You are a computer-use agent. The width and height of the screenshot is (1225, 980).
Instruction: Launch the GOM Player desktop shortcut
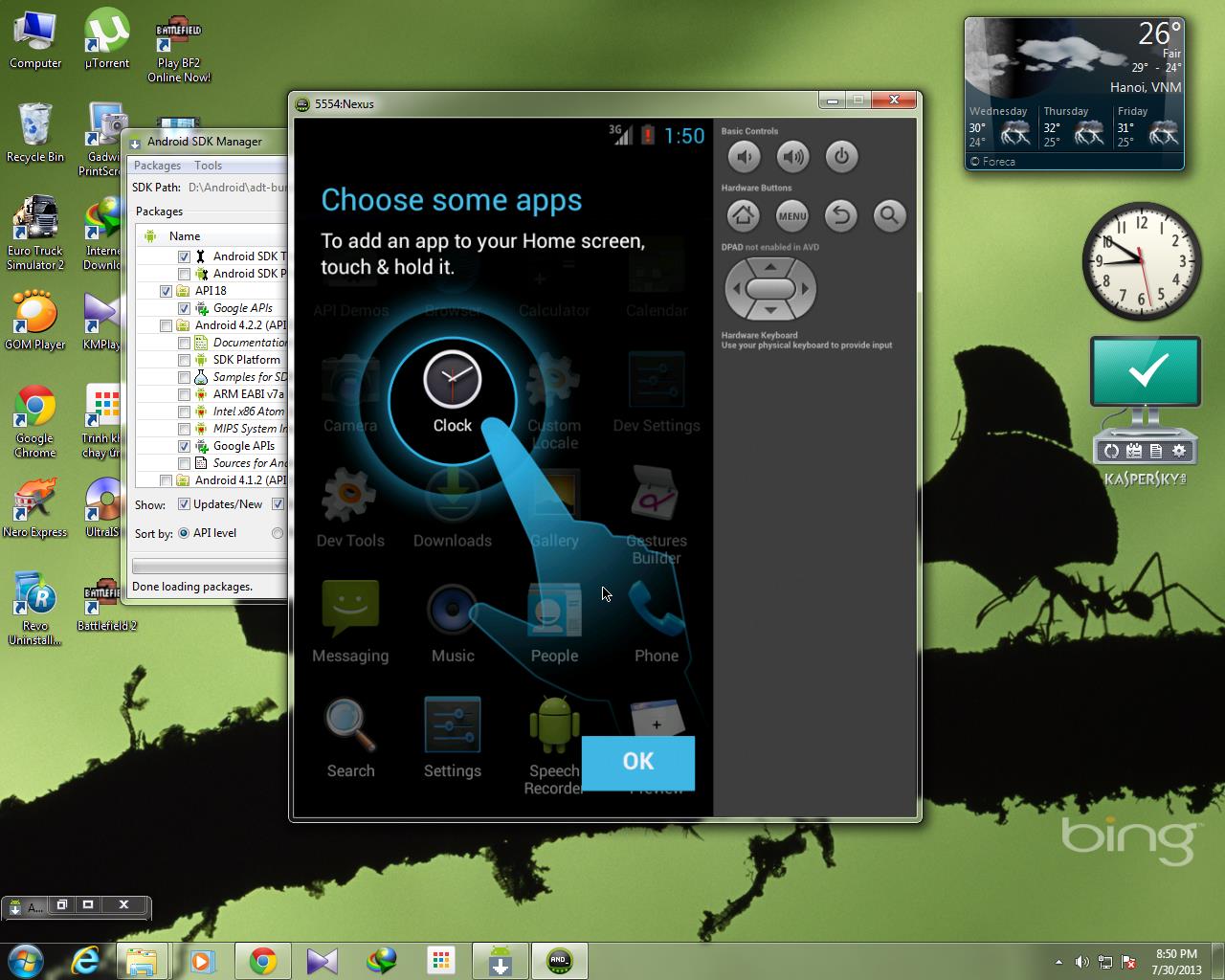pos(35,322)
